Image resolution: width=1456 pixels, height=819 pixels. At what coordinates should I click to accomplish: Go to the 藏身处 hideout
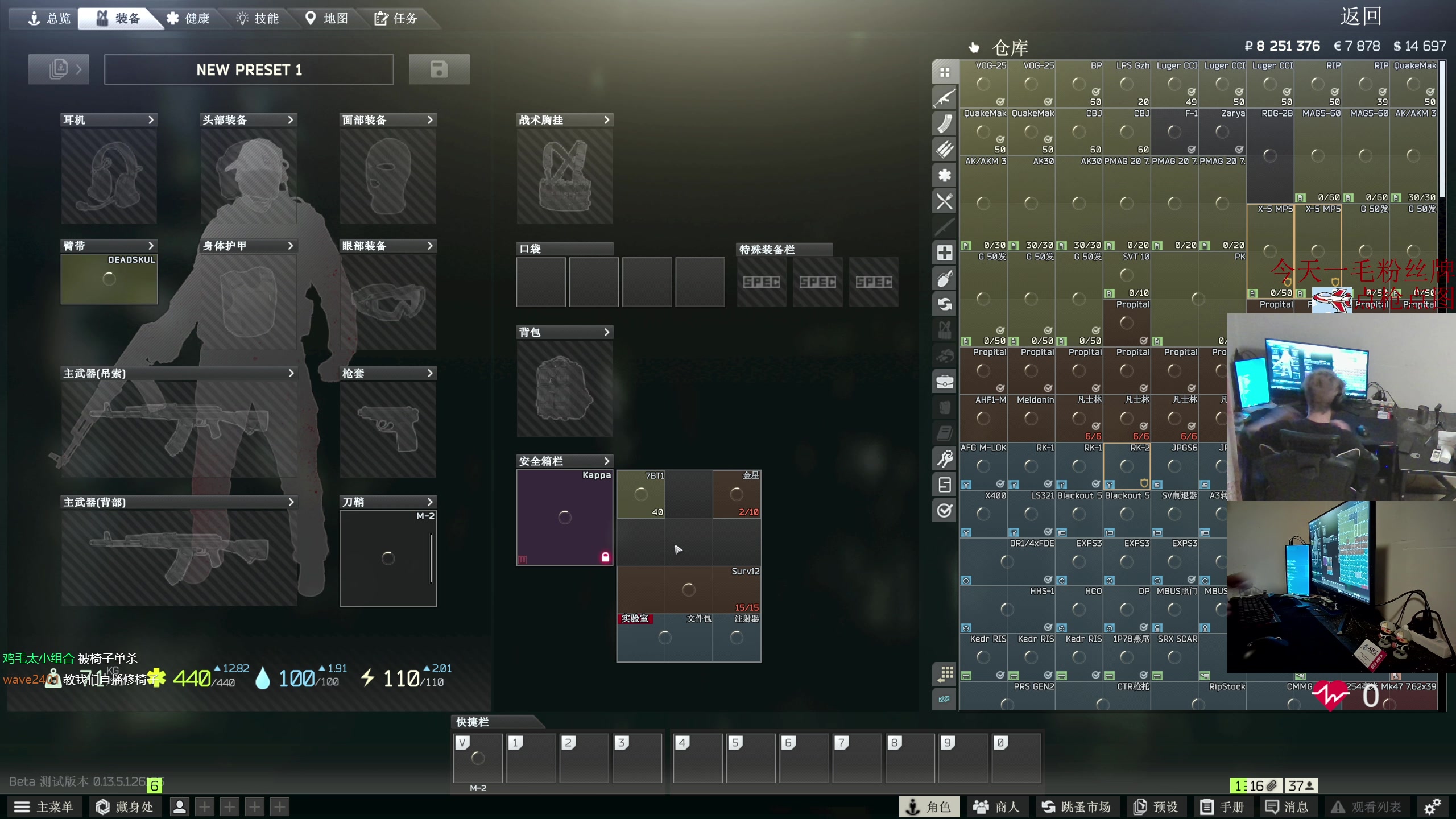(125, 806)
